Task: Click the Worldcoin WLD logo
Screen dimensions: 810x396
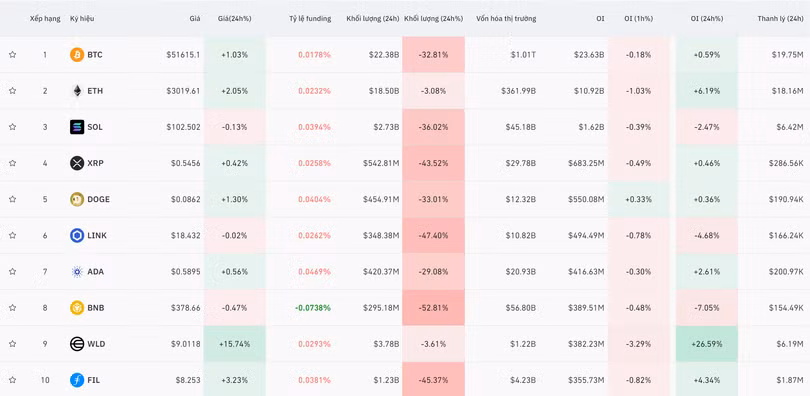Action: (77, 344)
